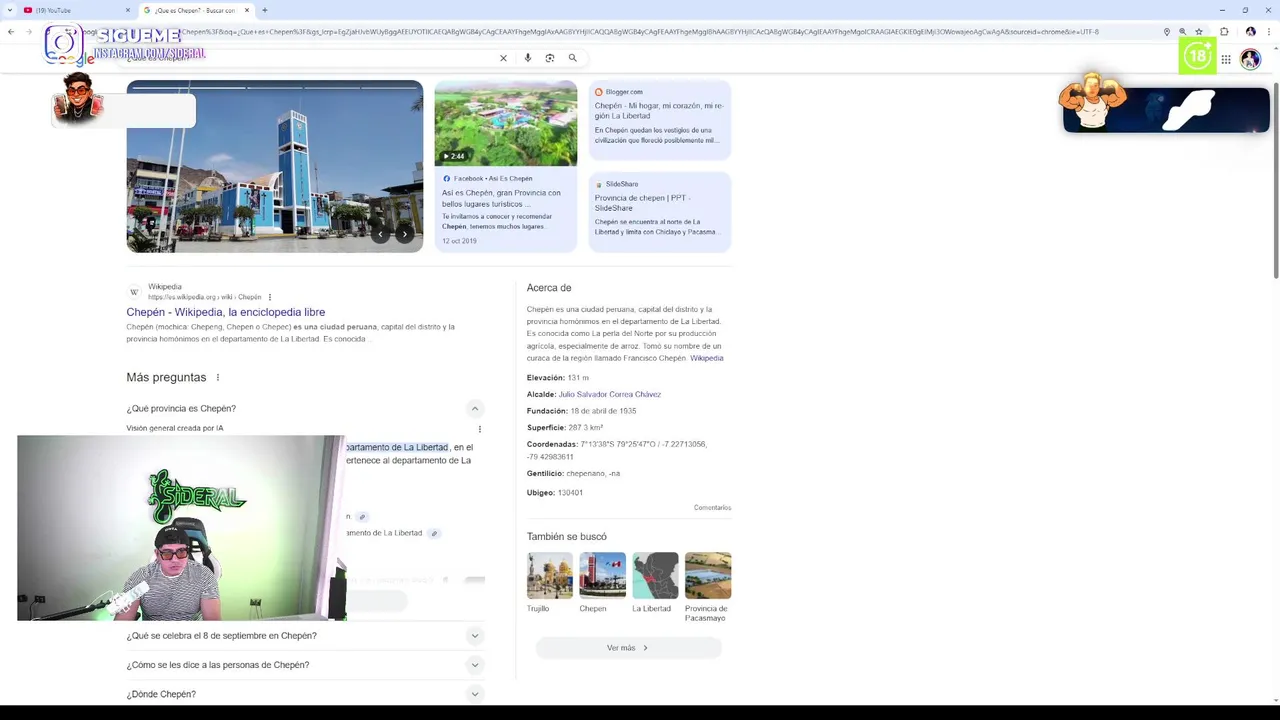1280x720 pixels.
Task: Clear the Google search box text
Action: pos(503,58)
